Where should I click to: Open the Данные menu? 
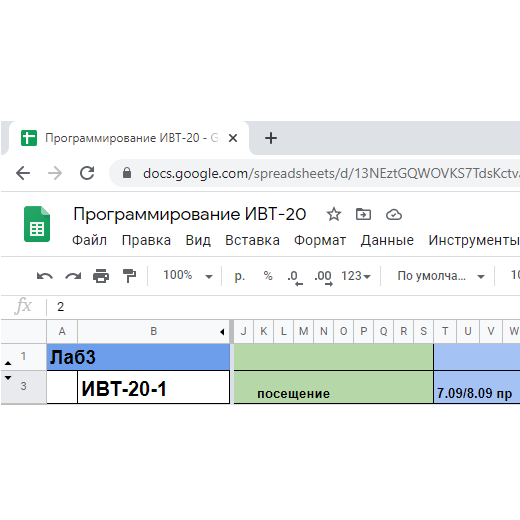387,240
